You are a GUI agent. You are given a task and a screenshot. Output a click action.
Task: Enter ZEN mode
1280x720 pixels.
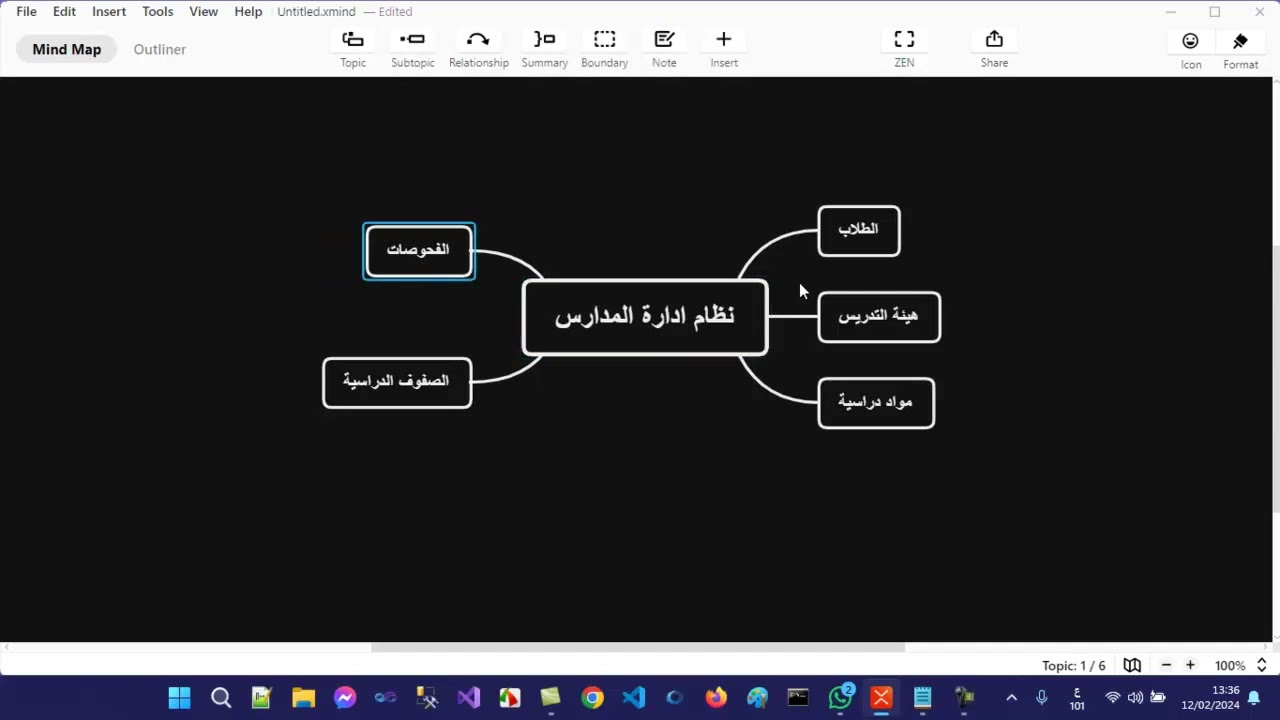pyautogui.click(x=904, y=49)
